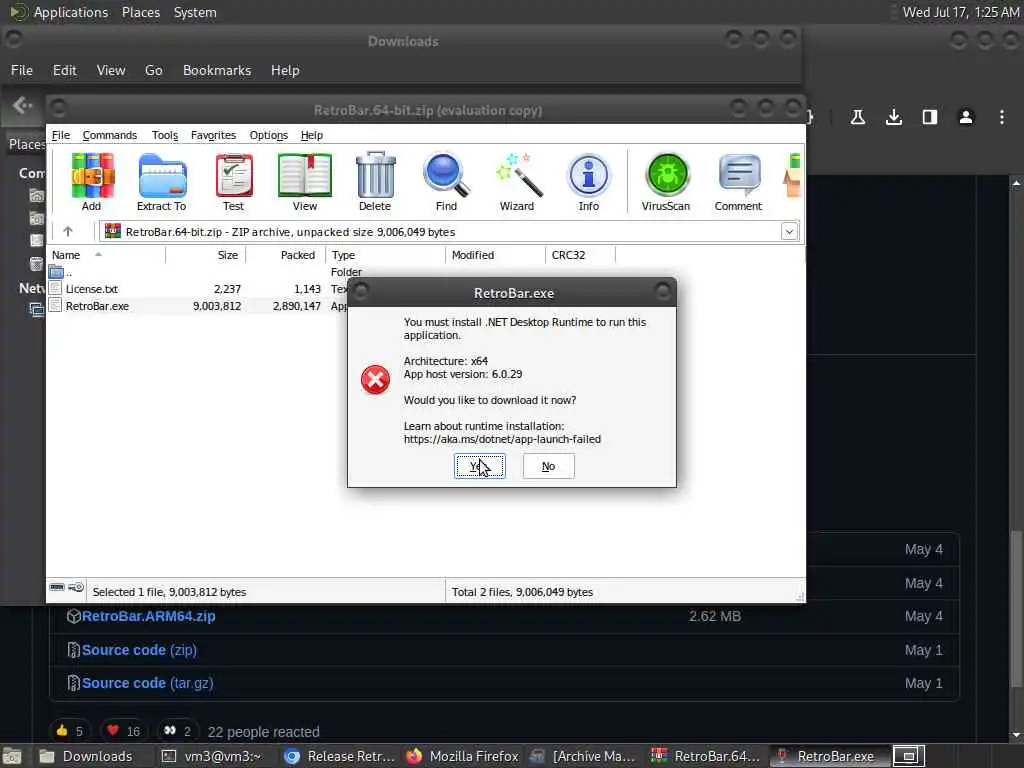Open the Go menu in Downloads window

[x=153, y=71]
